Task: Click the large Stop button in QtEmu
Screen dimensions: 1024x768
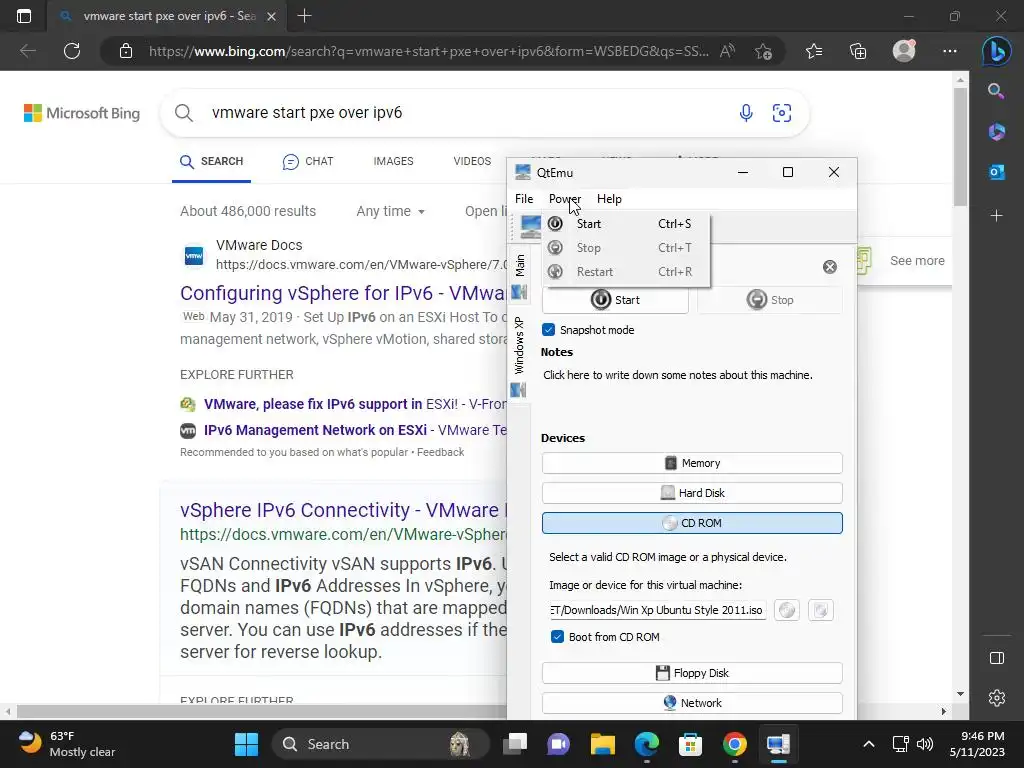Action: (x=770, y=300)
